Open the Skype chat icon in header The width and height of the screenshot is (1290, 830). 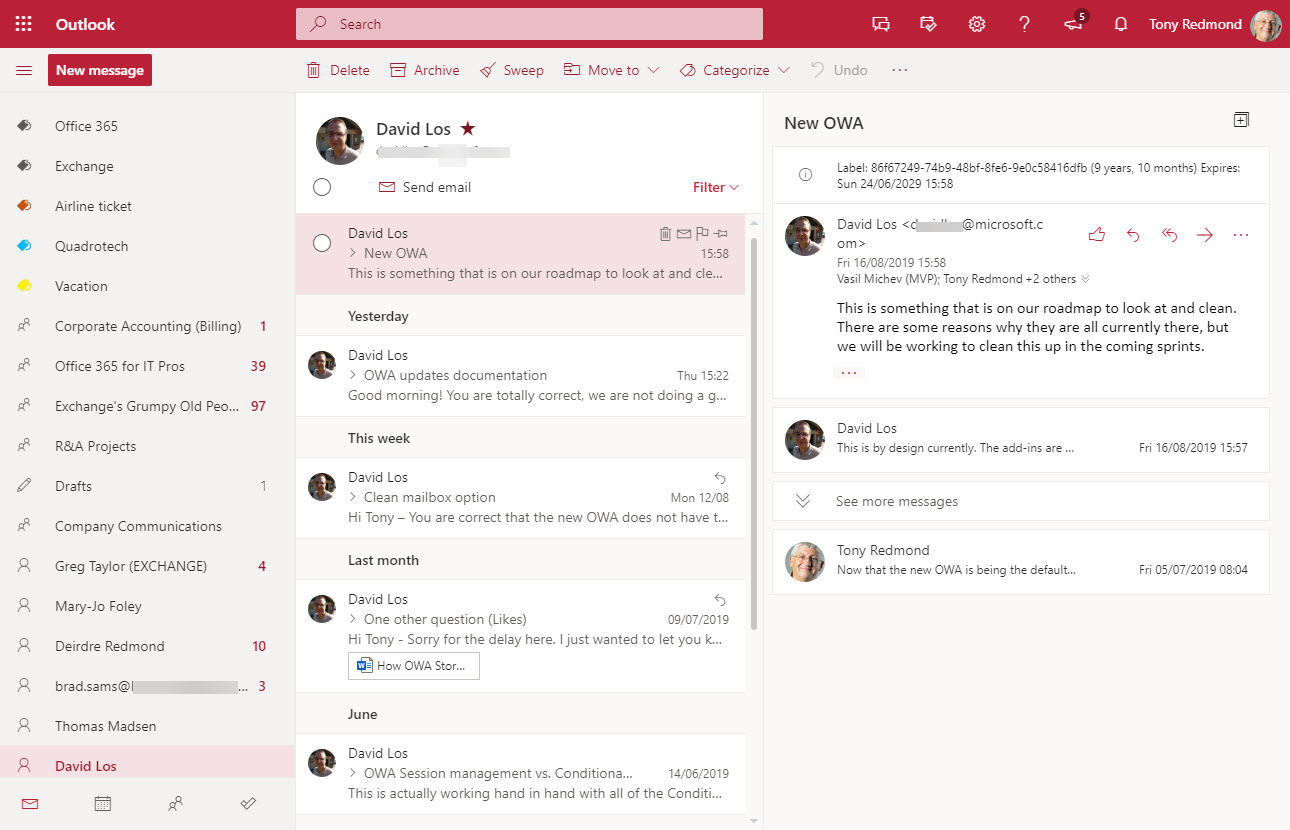[881, 24]
